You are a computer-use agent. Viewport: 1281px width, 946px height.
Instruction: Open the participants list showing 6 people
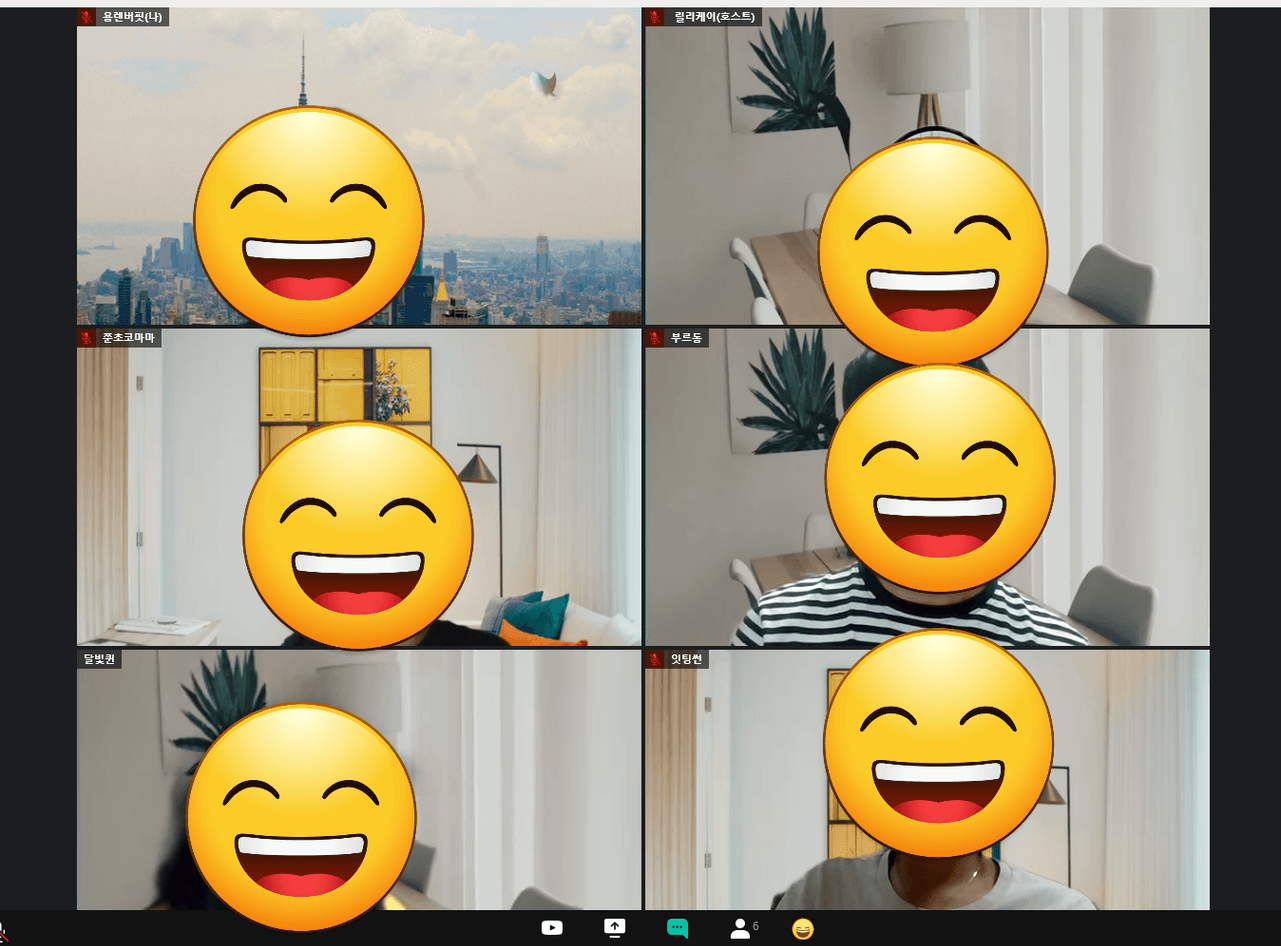pyautogui.click(x=743, y=928)
